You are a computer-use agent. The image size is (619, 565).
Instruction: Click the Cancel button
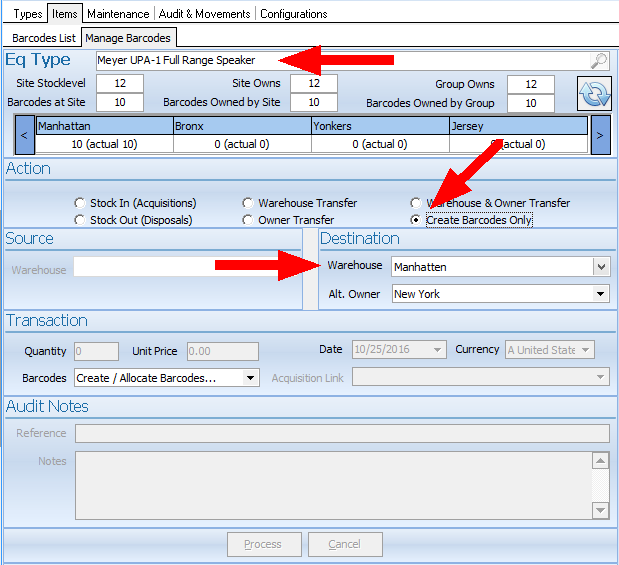point(345,544)
